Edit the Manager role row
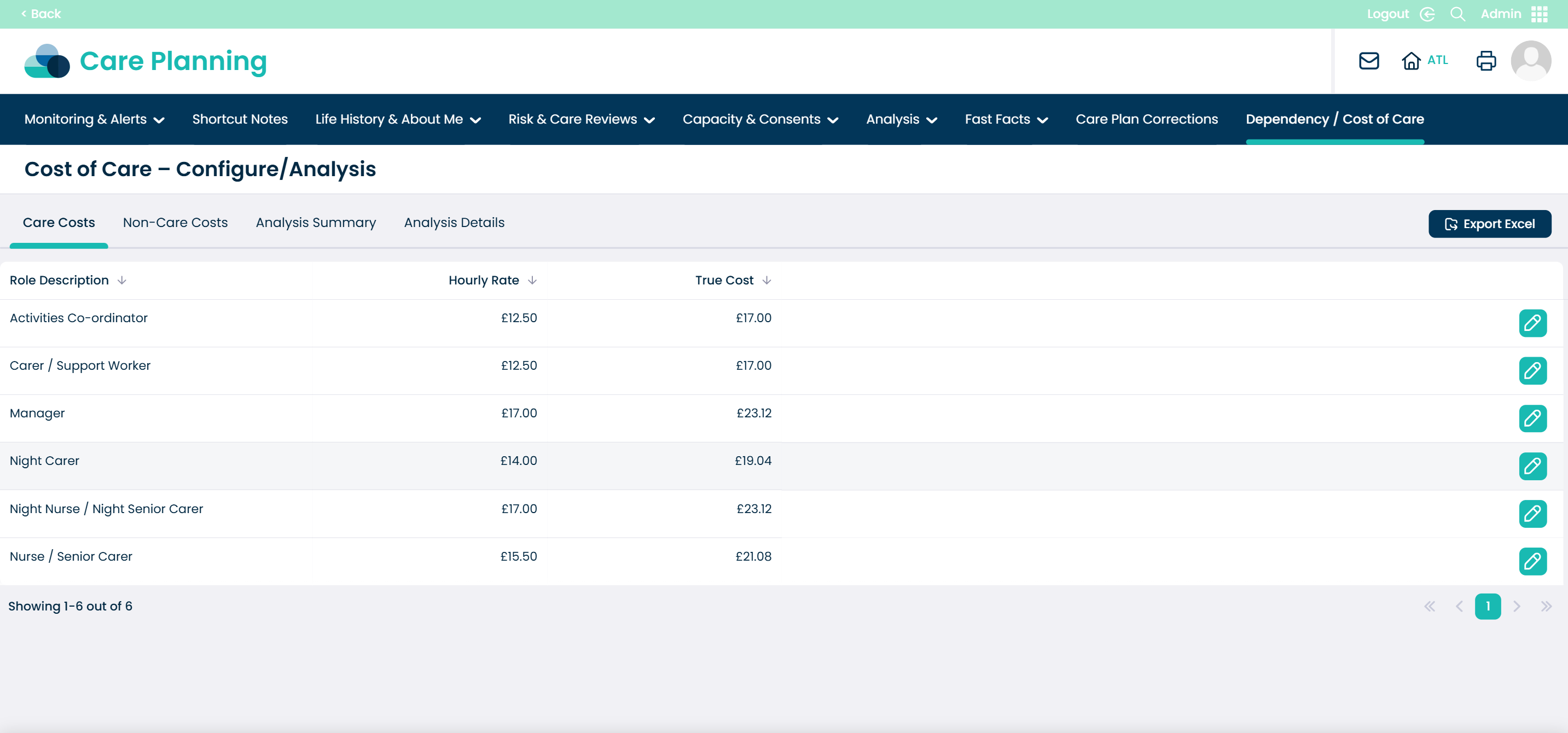The image size is (1568, 733). pos(1532,418)
